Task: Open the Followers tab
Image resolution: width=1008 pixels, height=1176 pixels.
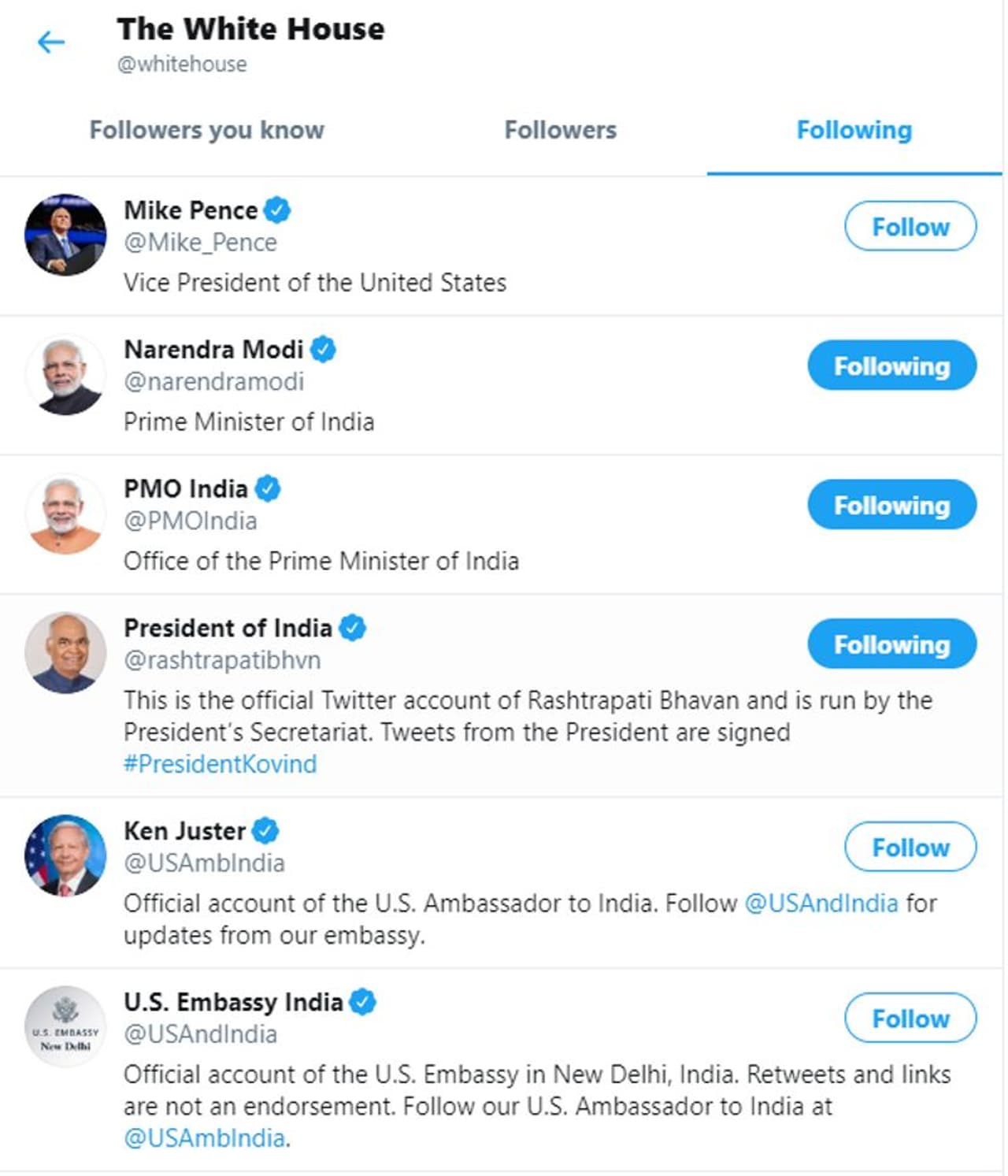Action: (560, 130)
